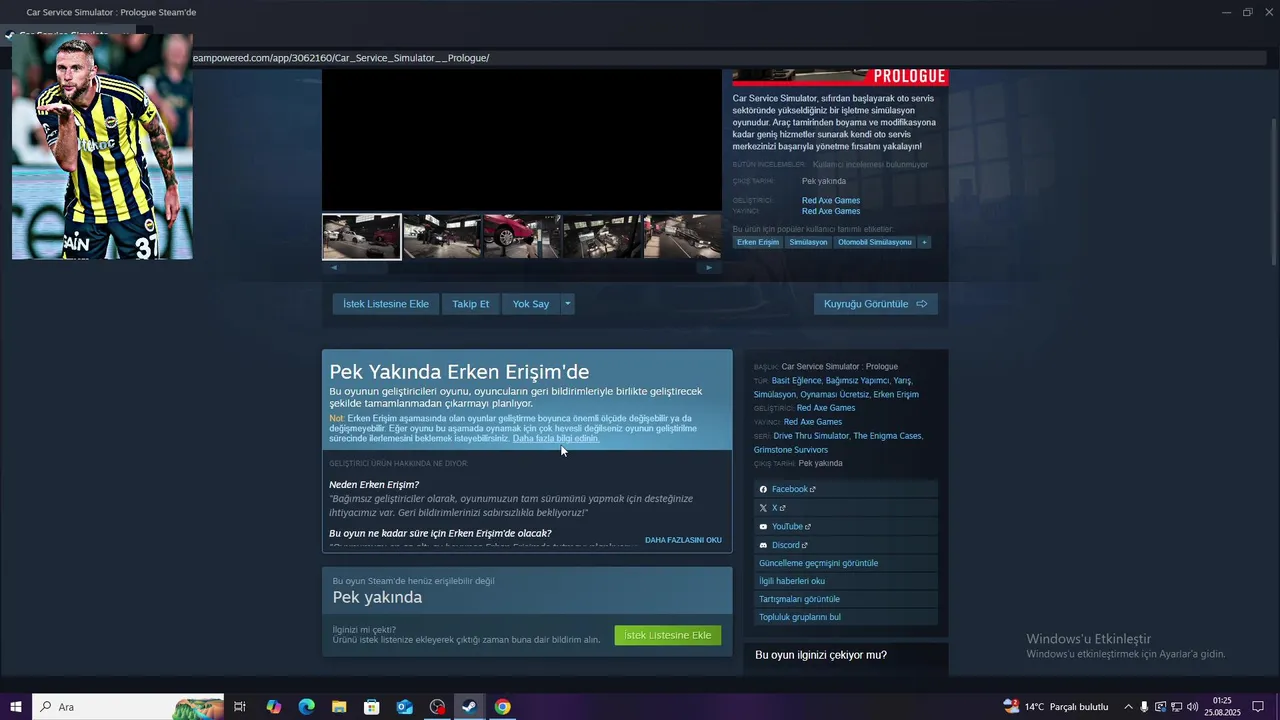This screenshot has width=1280, height=720.
Task: Click the plus icon to add a tag
Action: (924, 242)
